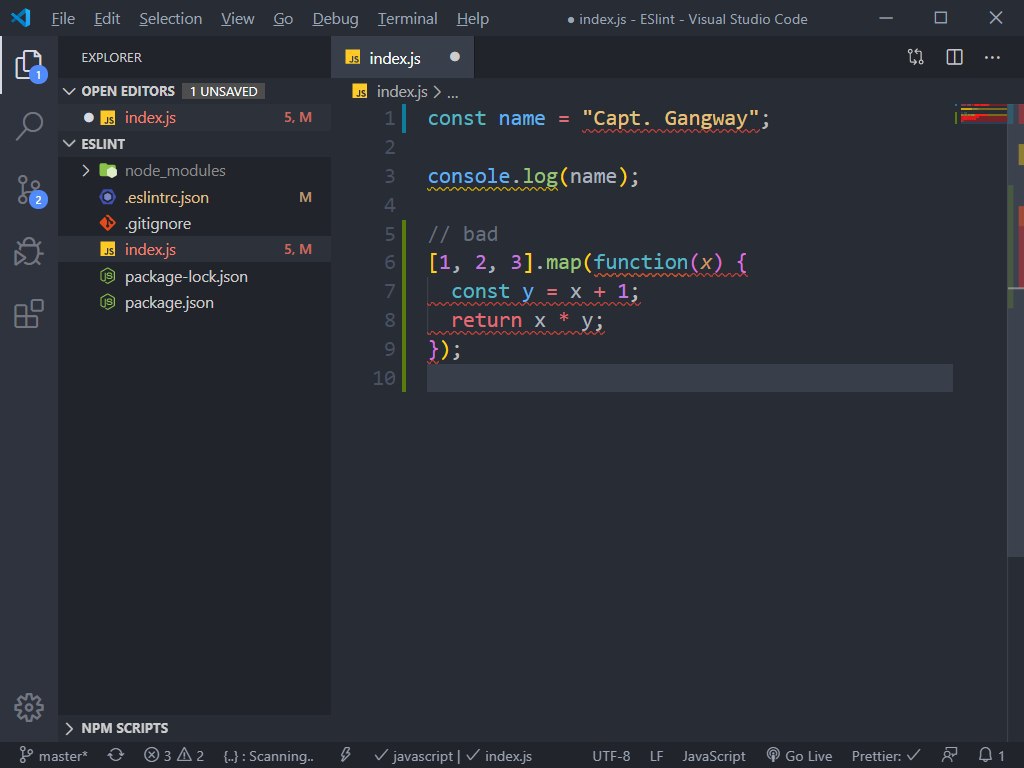The width and height of the screenshot is (1024, 768).
Task: Click the Scanning status item
Action: click(x=268, y=756)
